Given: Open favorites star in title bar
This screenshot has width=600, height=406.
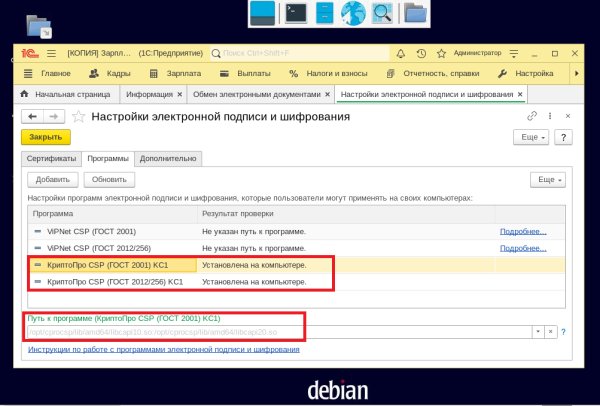Looking at the screenshot, I should (441, 54).
